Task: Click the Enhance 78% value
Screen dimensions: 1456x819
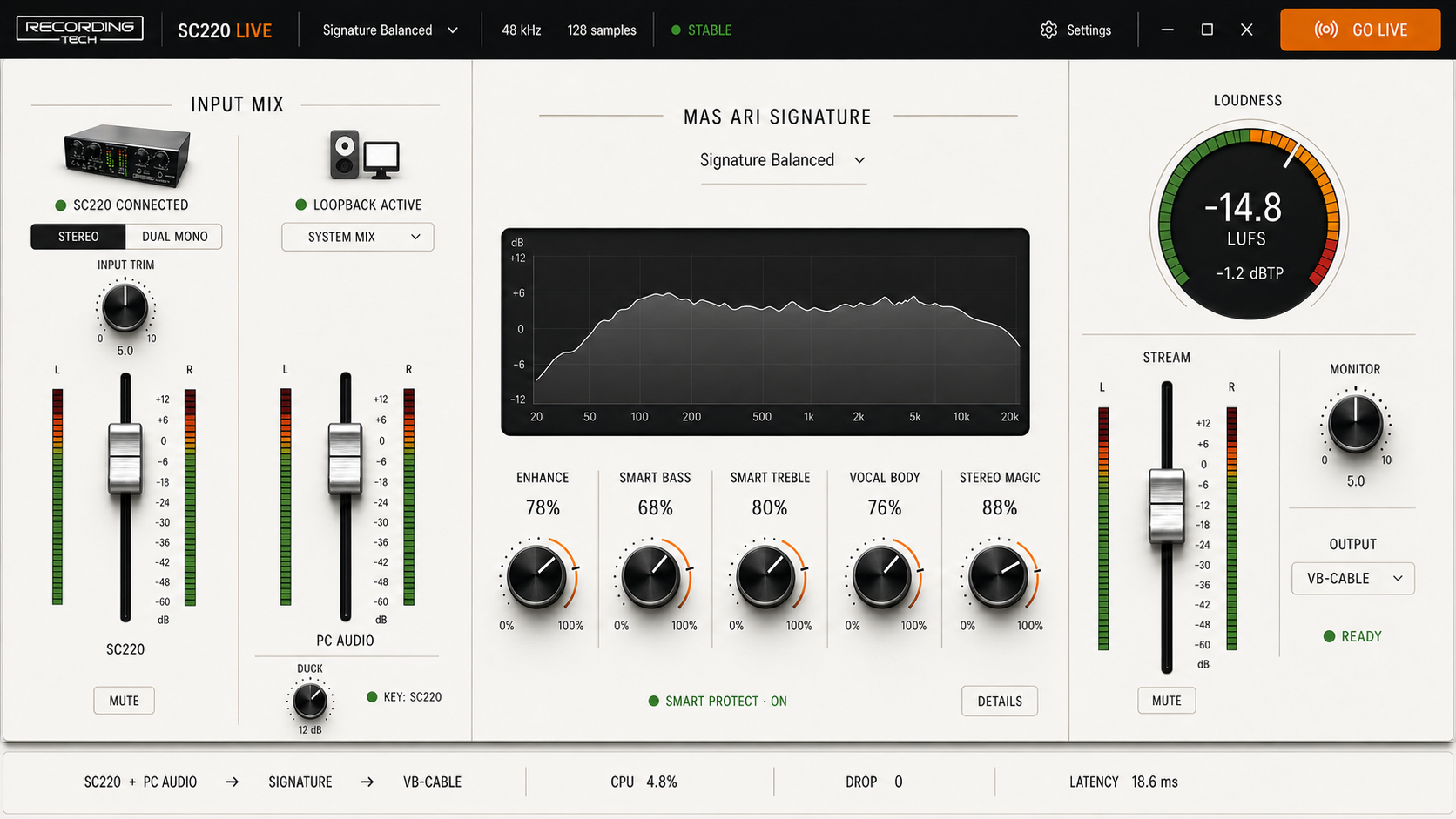Action: pos(543,507)
